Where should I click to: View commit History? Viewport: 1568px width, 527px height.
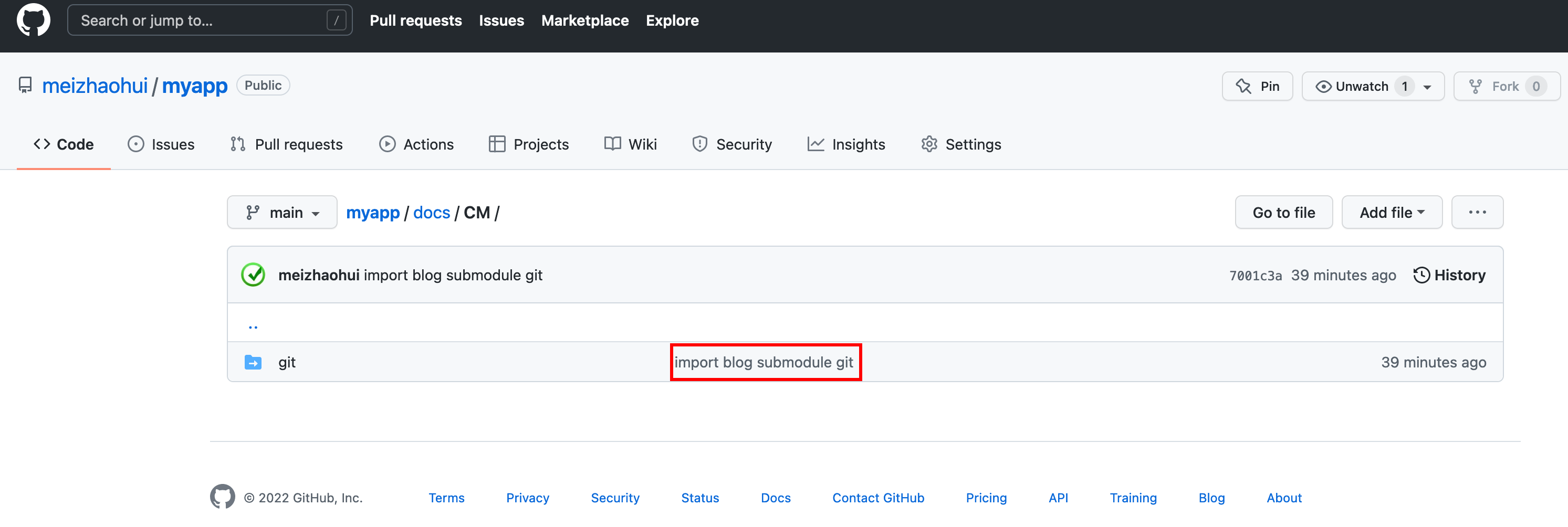point(1449,275)
